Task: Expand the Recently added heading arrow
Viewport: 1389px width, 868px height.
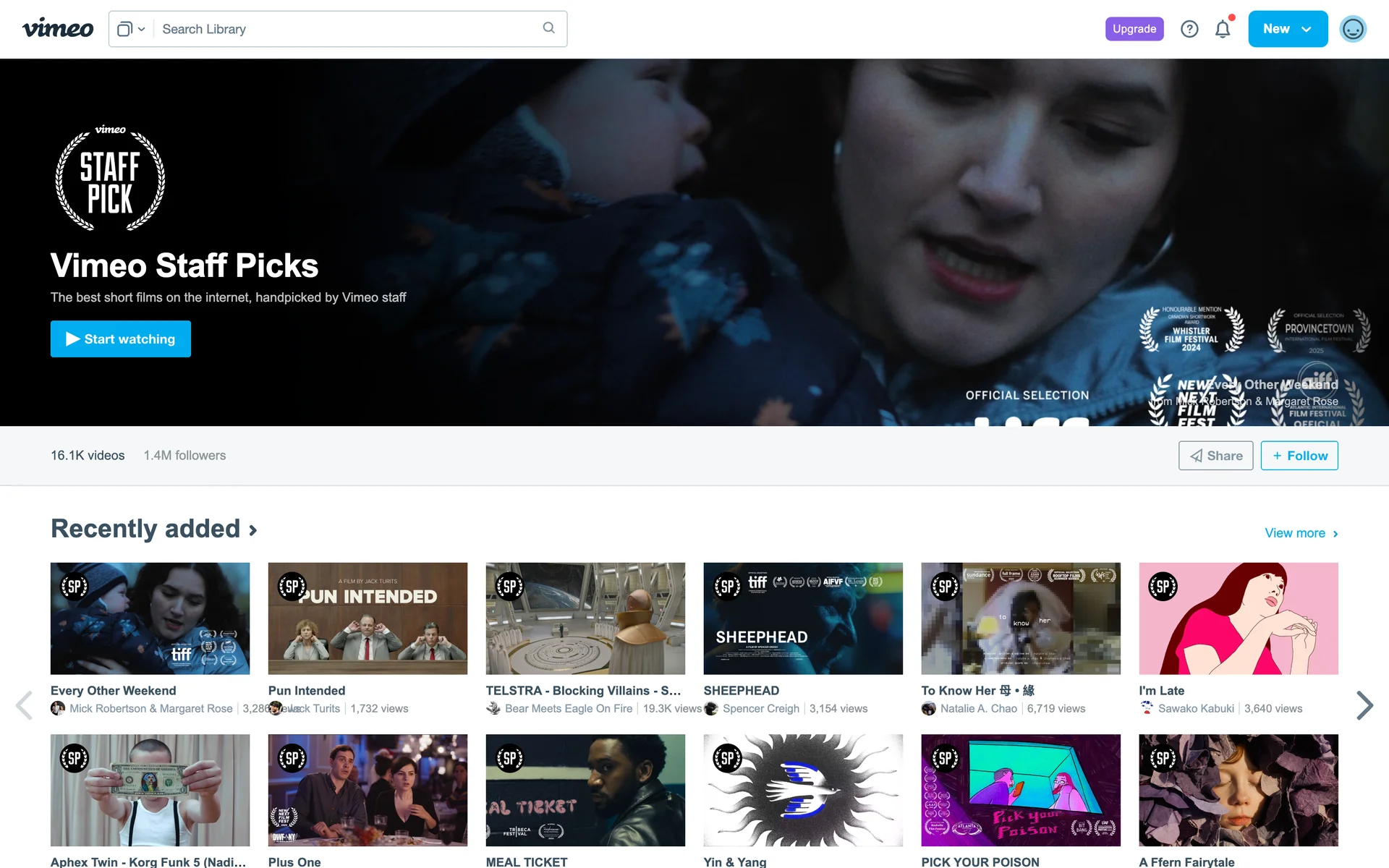Action: tap(253, 530)
